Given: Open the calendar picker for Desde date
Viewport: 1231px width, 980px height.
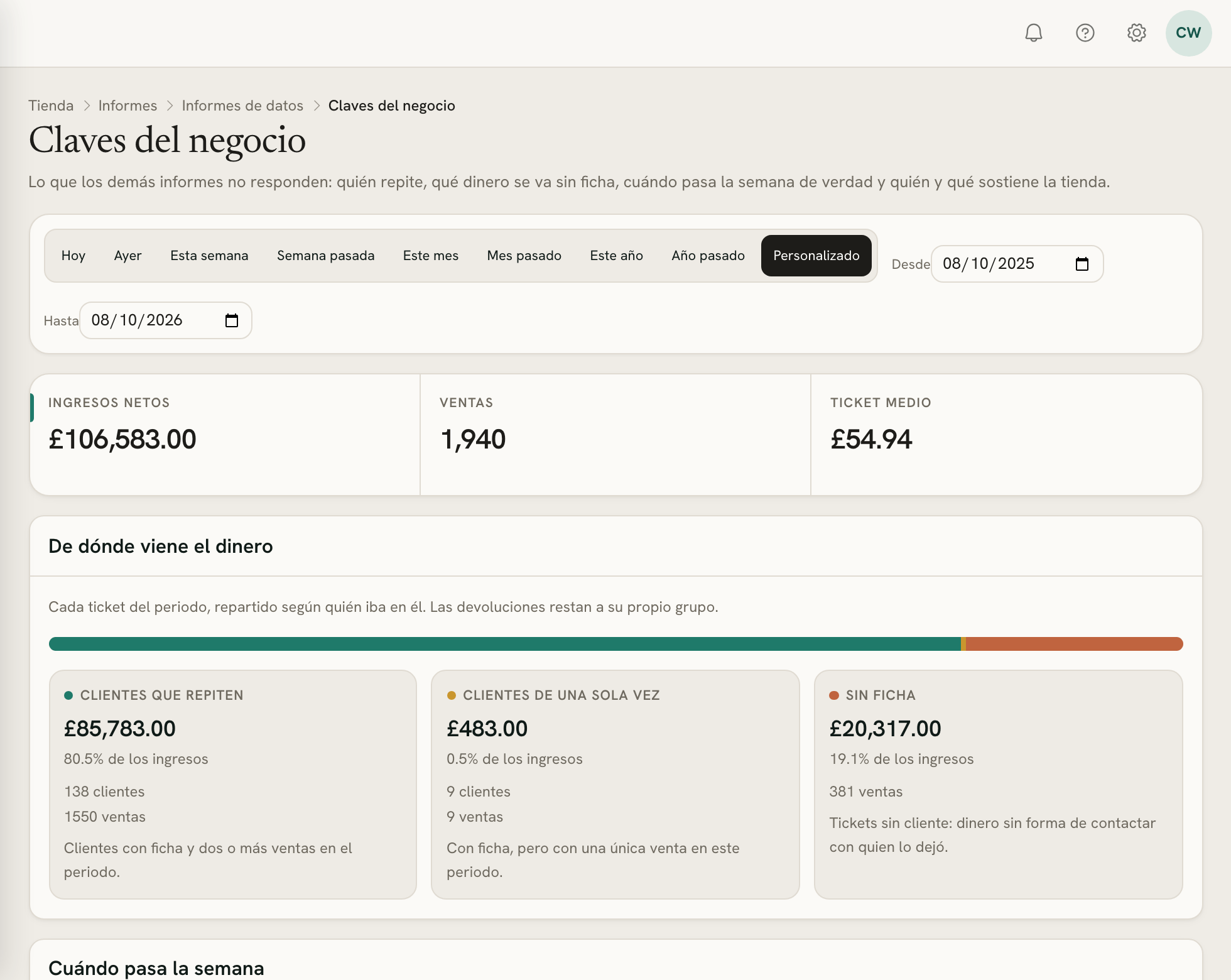Looking at the screenshot, I should click(x=1082, y=264).
